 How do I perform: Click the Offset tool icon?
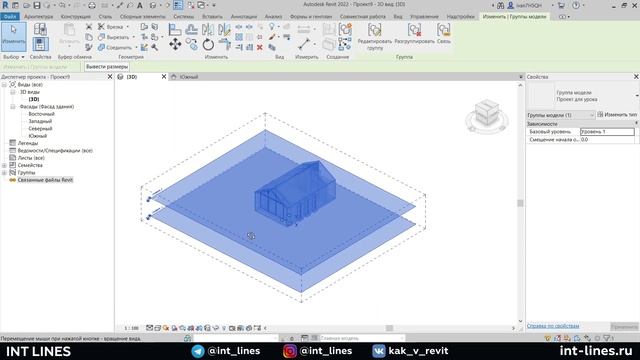pos(191,29)
